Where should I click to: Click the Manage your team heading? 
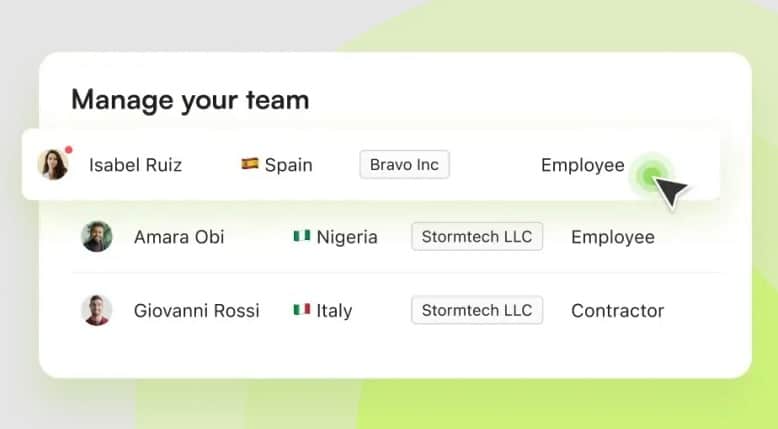pos(190,100)
